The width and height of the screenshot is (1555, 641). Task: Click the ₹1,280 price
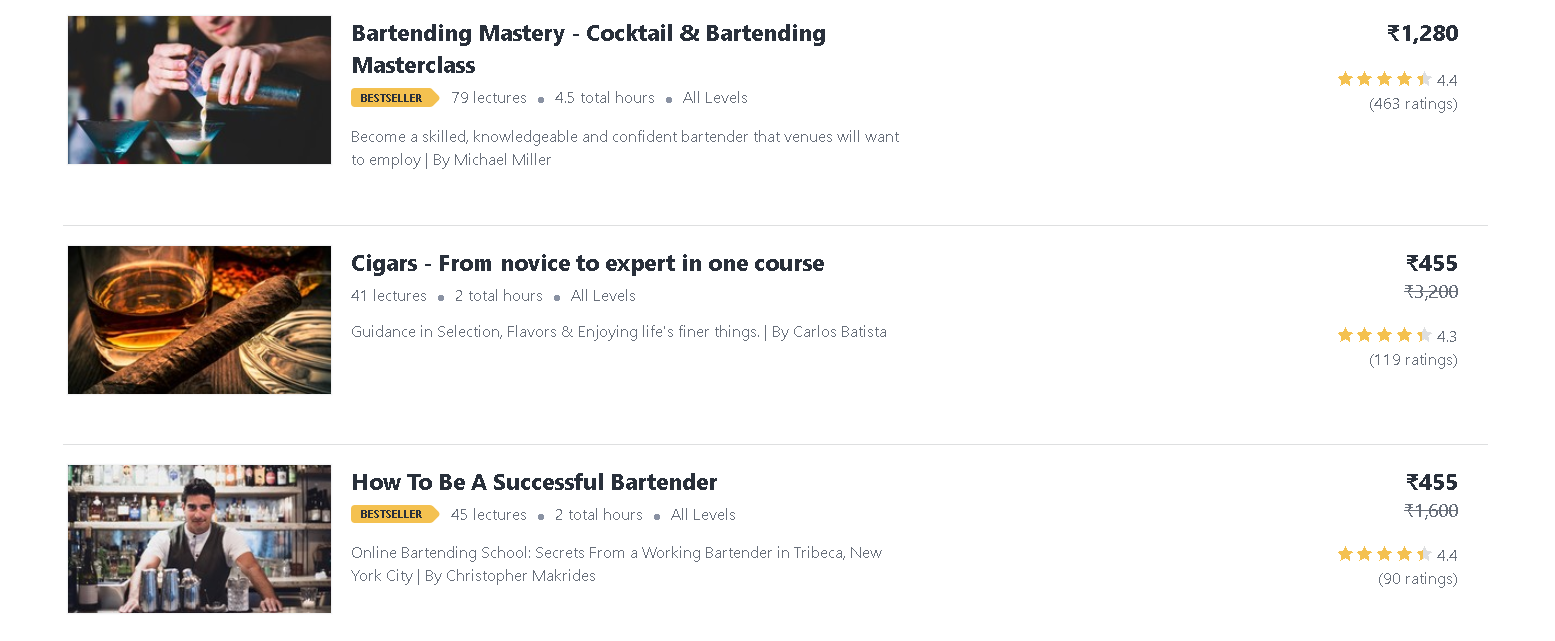pyautogui.click(x=1423, y=34)
